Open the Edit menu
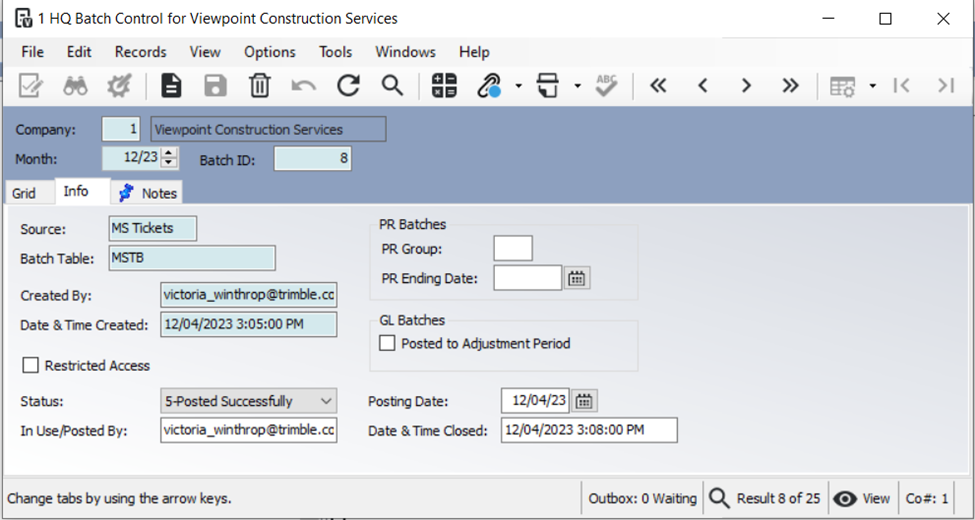Viewport: 975px width, 520px height. (79, 52)
